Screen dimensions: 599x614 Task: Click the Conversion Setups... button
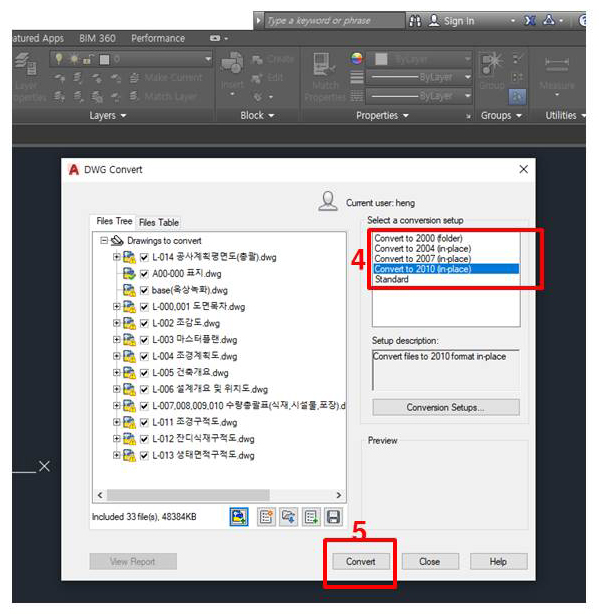(446, 407)
